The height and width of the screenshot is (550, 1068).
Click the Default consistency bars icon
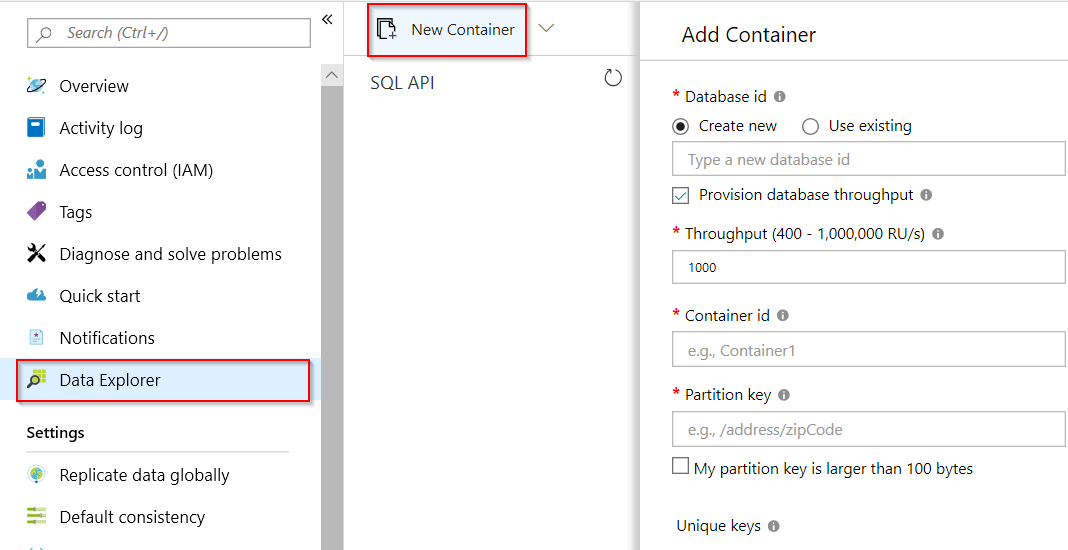(x=36, y=516)
